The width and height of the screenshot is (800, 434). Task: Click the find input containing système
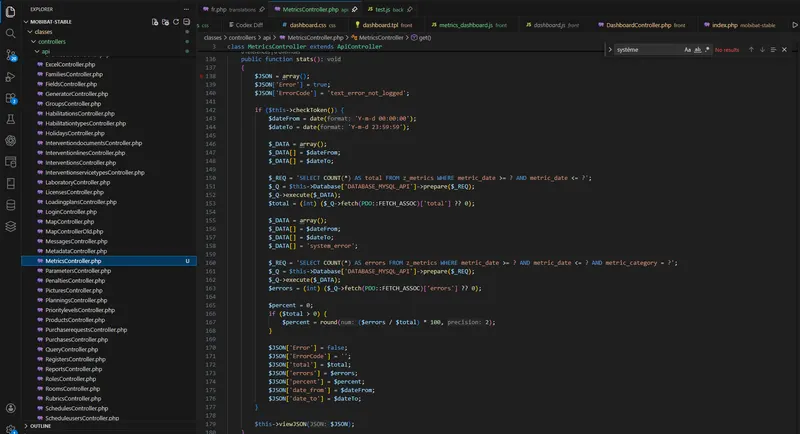click(648, 49)
